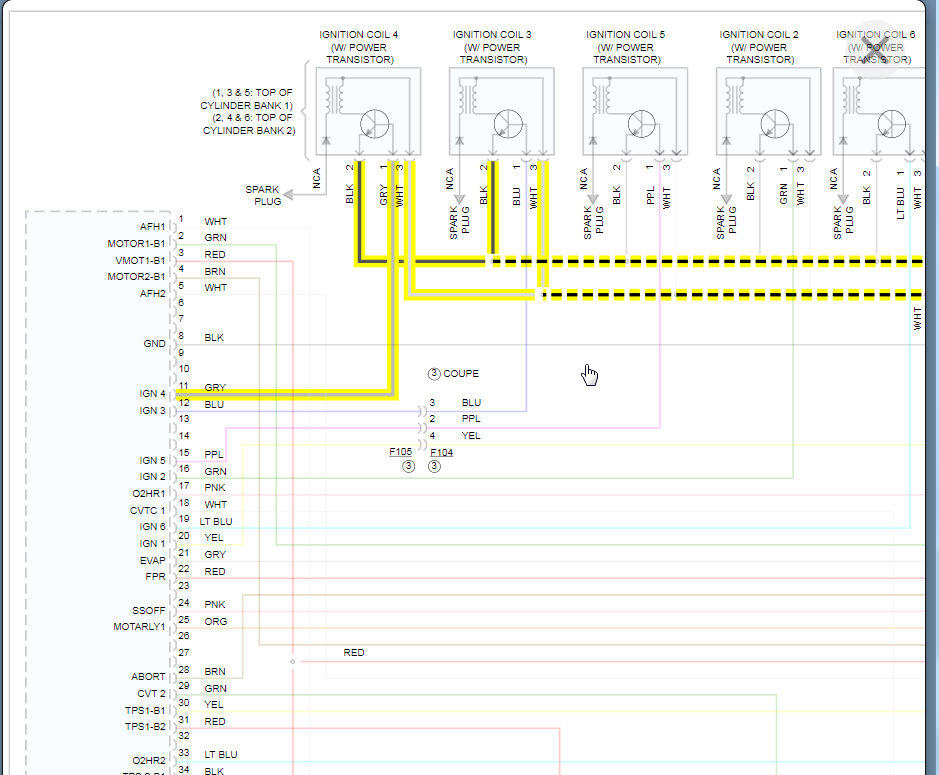Select the EVAP pin label
The width and height of the screenshot is (939, 775).
pos(153,560)
